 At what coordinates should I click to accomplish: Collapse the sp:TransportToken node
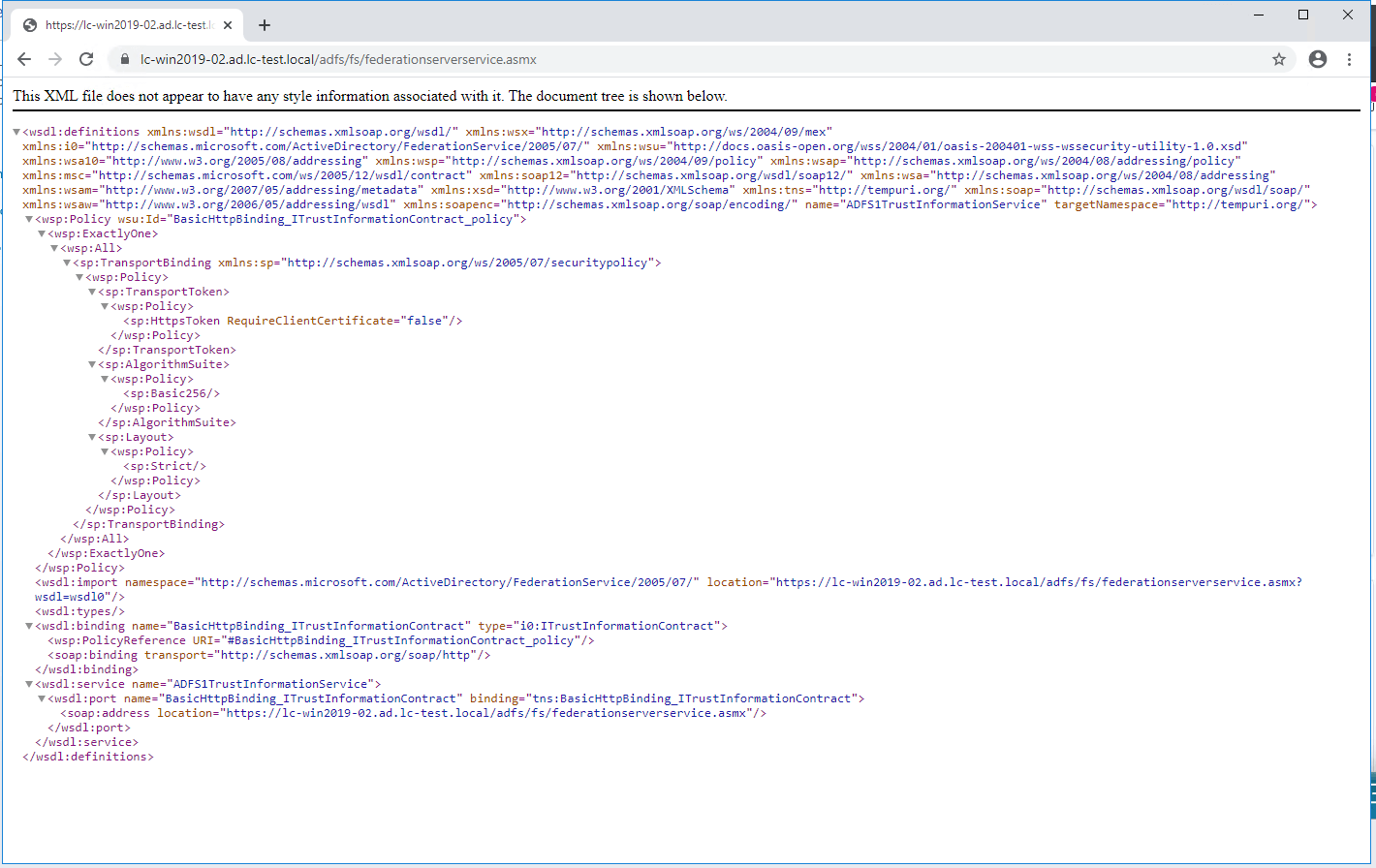[x=92, y=292]
